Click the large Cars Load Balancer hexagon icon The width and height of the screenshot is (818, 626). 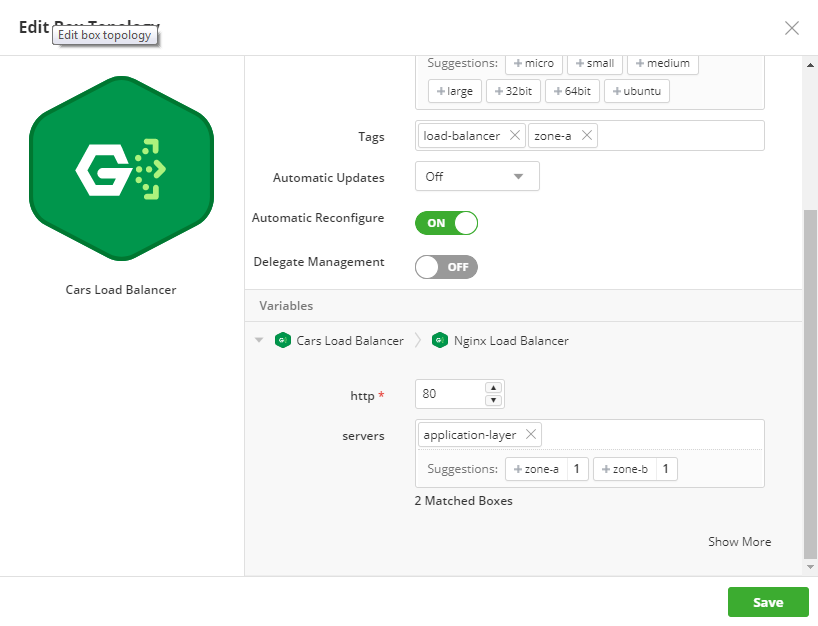coord(122,168)
